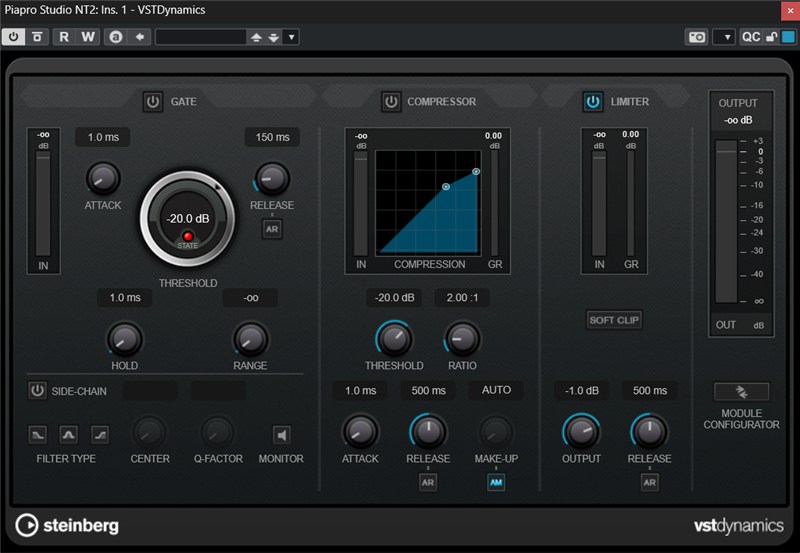Activate the SIDE-CHAIN power button
This screenshot has height=553, width=800.
(37, 391)
